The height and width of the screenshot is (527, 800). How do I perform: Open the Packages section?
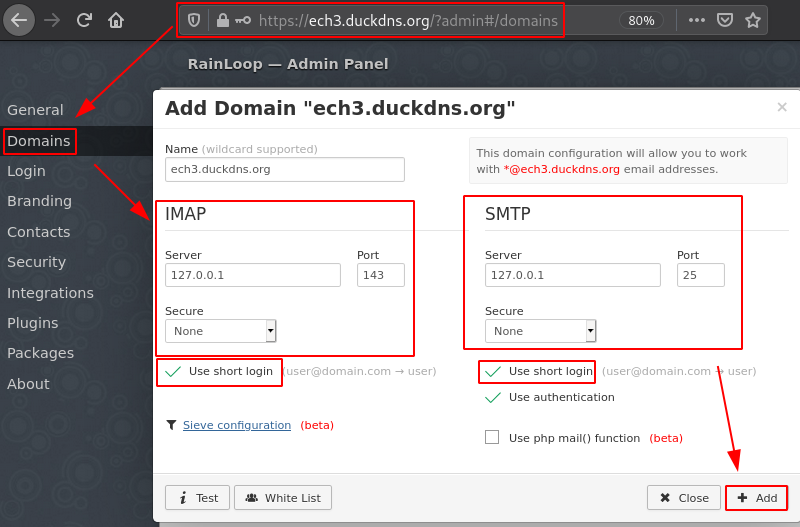tap(40, 353)
